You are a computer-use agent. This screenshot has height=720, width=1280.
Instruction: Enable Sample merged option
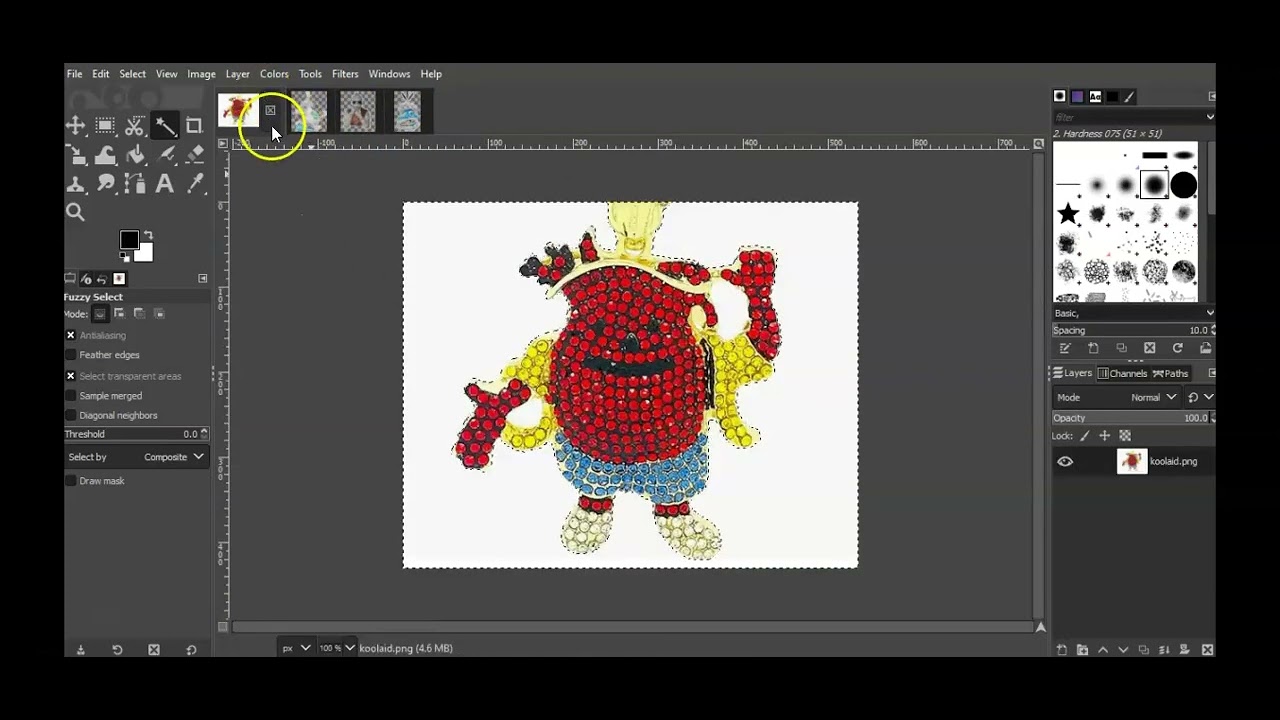pos(71,396)
